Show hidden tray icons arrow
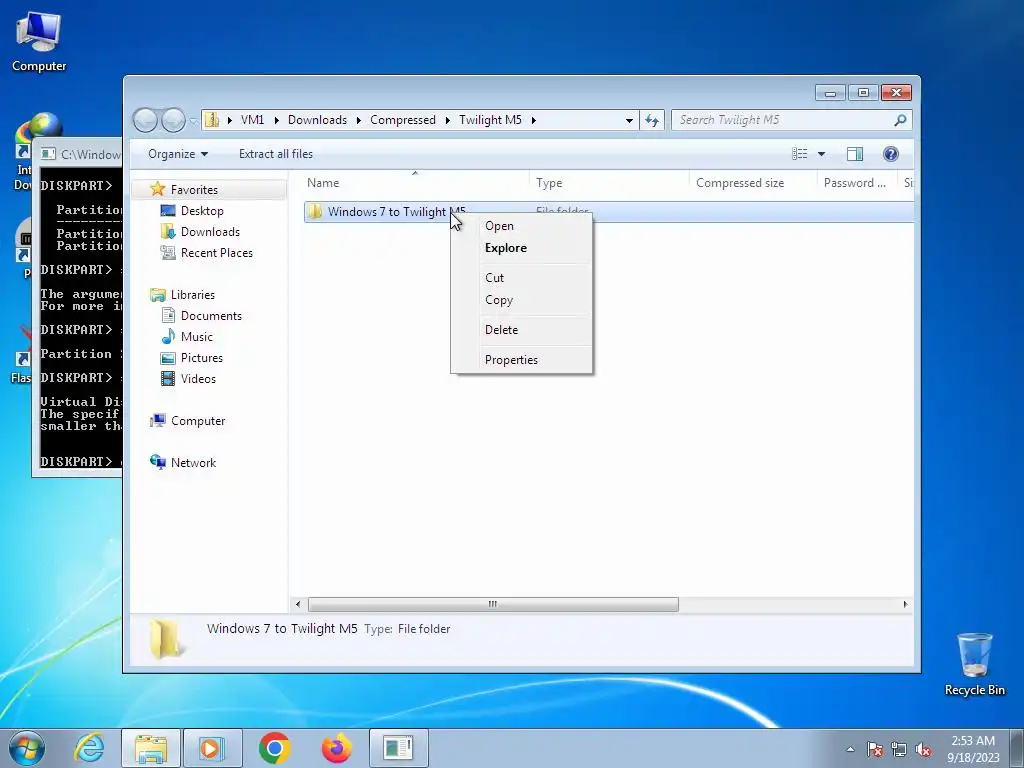This screenshot has width=1024, height=768. [x=850, y=749]
